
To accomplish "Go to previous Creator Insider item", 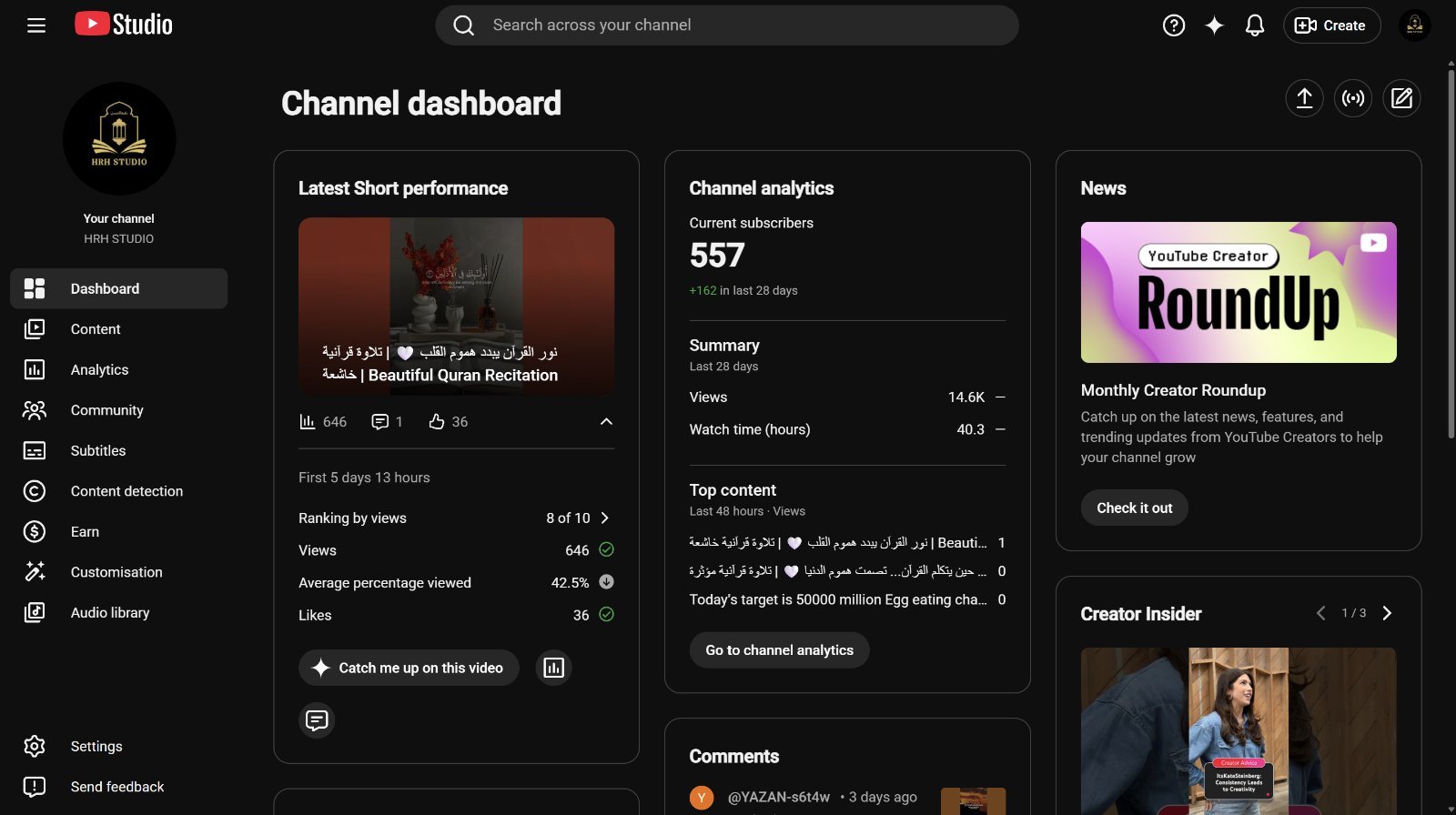I will tap(1320, 614).
